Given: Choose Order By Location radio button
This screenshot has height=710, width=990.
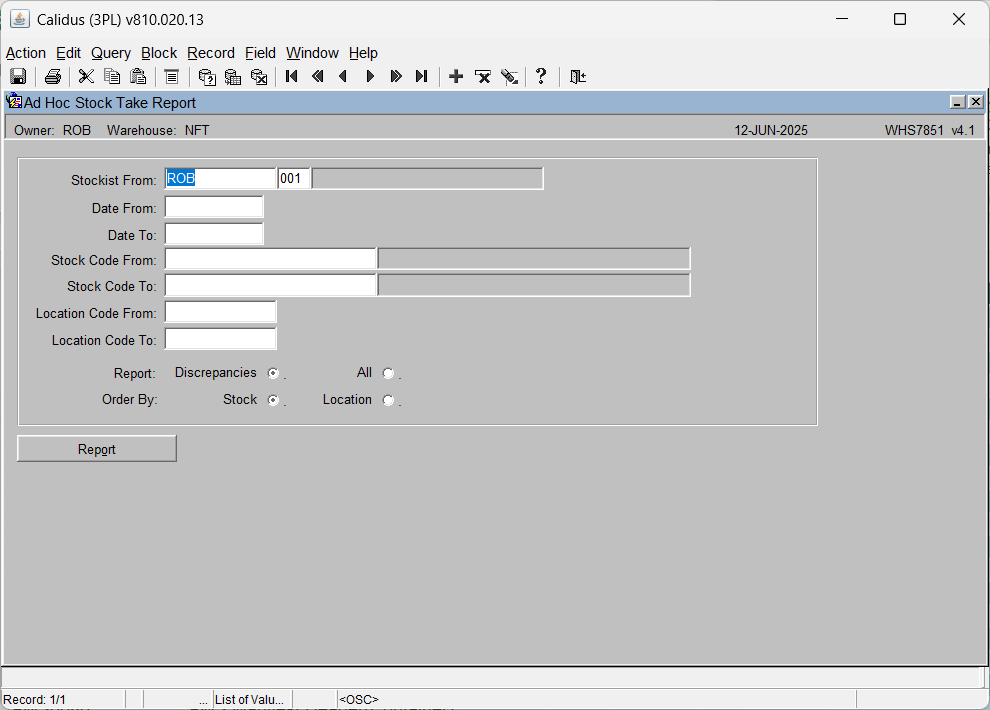Looking at the screenshot, I should [x=388, y=400].
